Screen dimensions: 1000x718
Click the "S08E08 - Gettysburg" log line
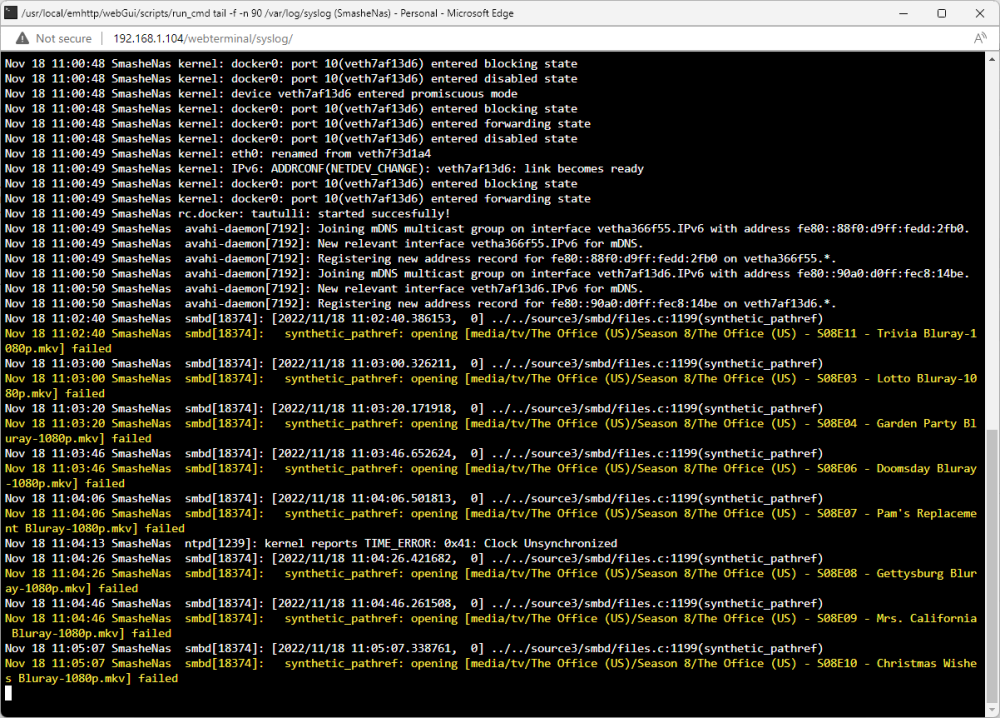(x=490, y=573)
